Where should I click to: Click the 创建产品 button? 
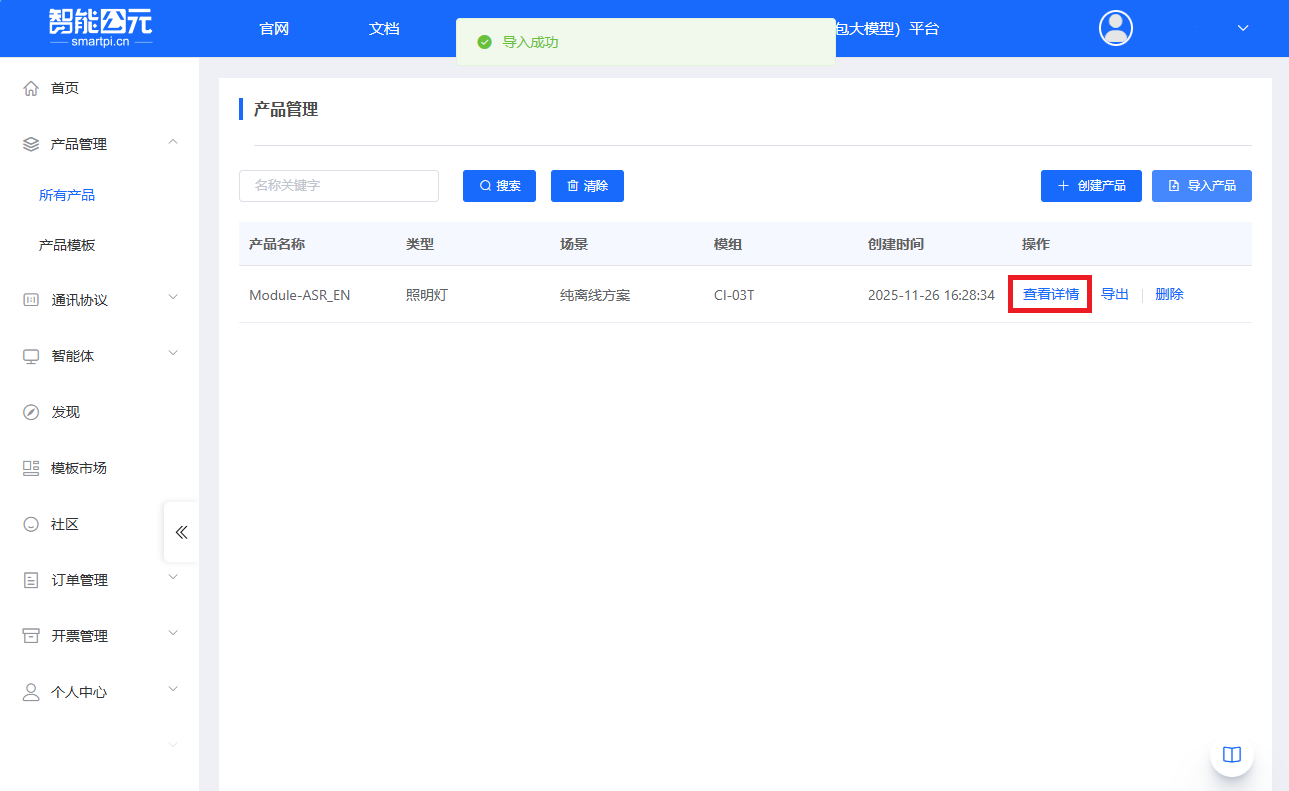click(1091, 186)
